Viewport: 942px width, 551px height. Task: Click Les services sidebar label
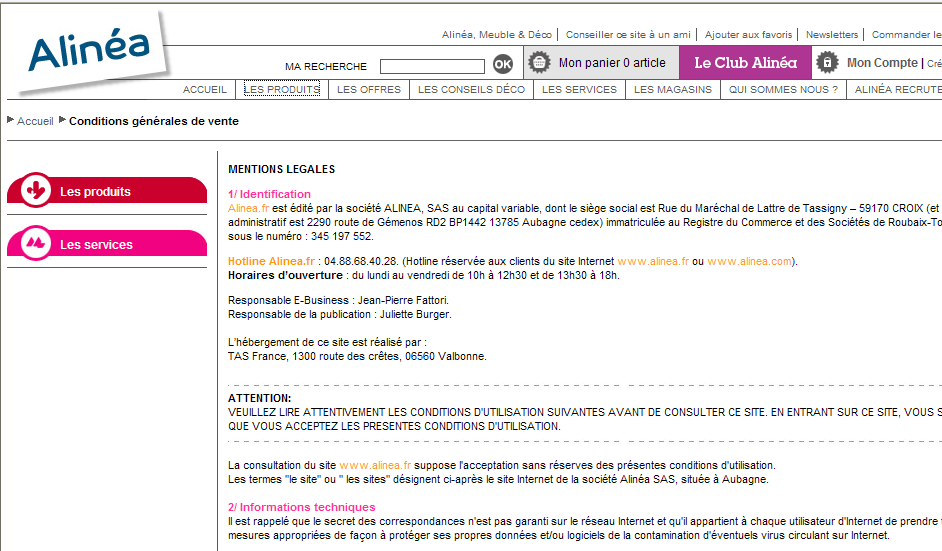tap(96, 245)
